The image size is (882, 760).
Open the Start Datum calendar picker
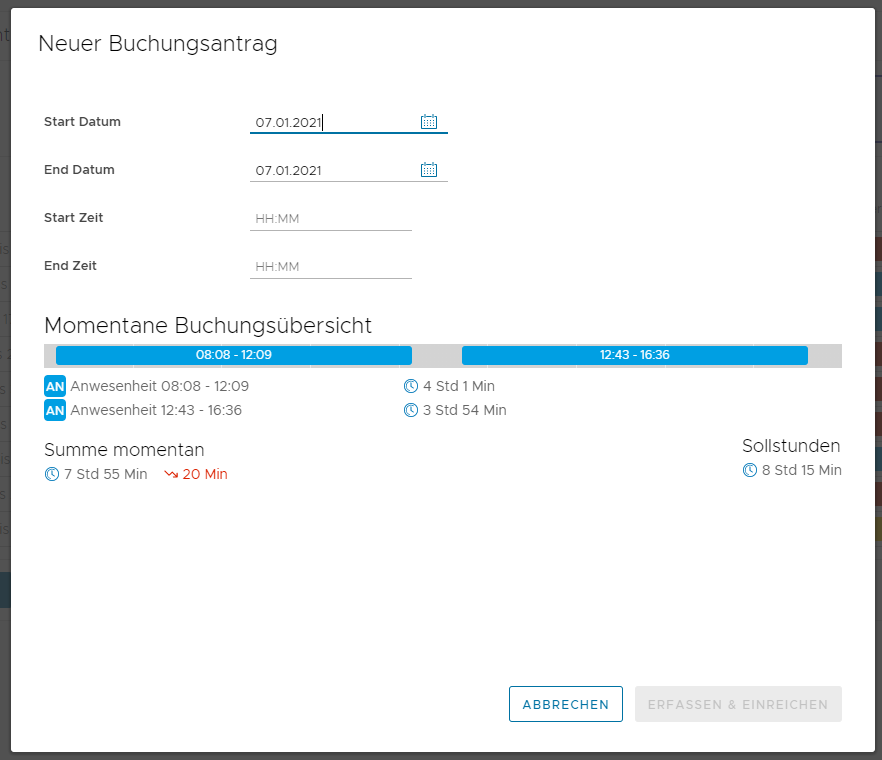pos(429,122)
